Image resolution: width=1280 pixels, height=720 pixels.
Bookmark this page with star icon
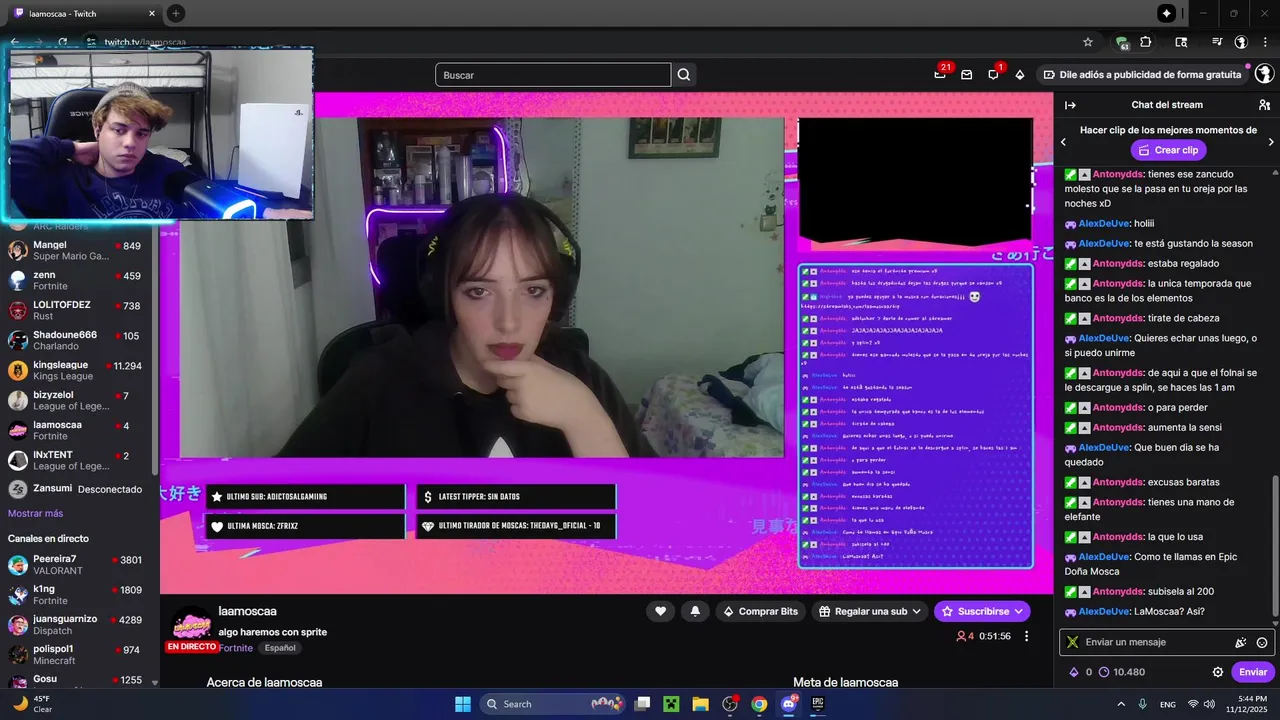pos(1088,42)
